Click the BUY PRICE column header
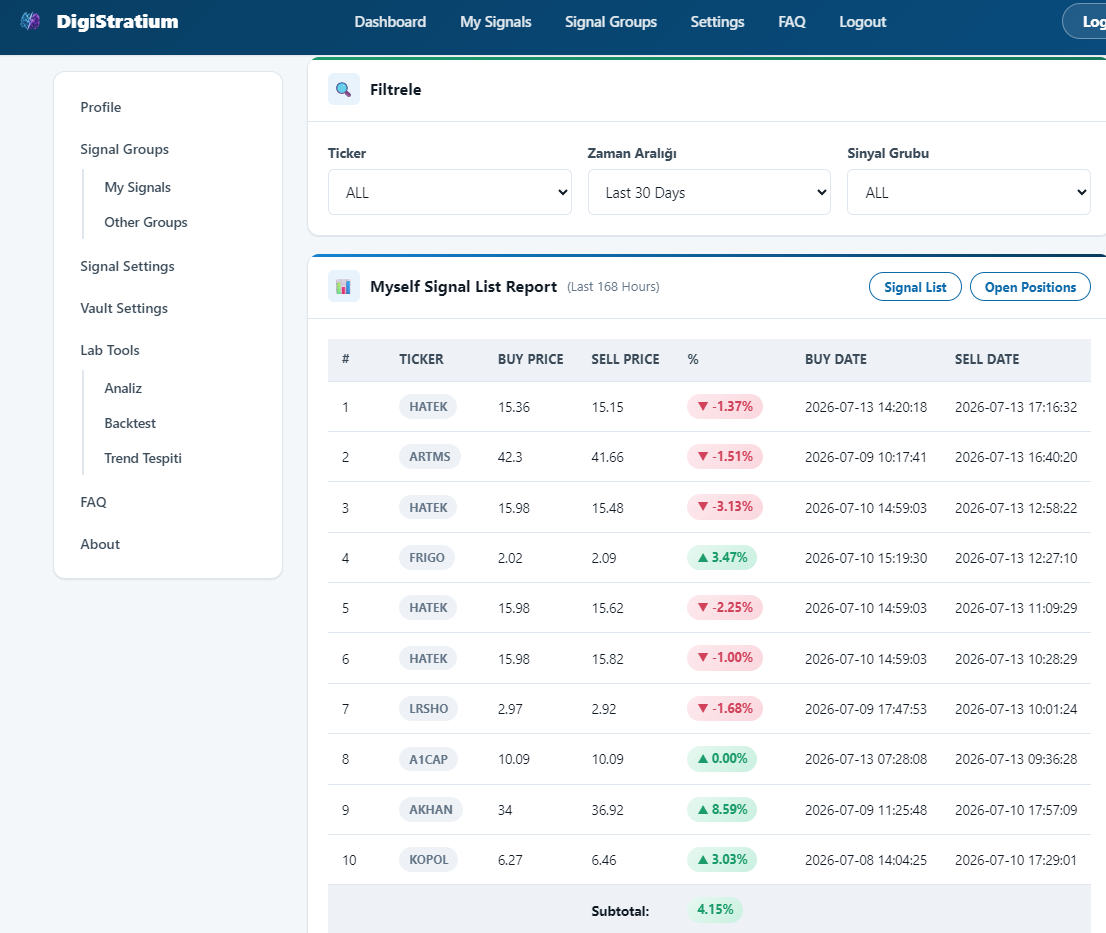 (530, 359)
